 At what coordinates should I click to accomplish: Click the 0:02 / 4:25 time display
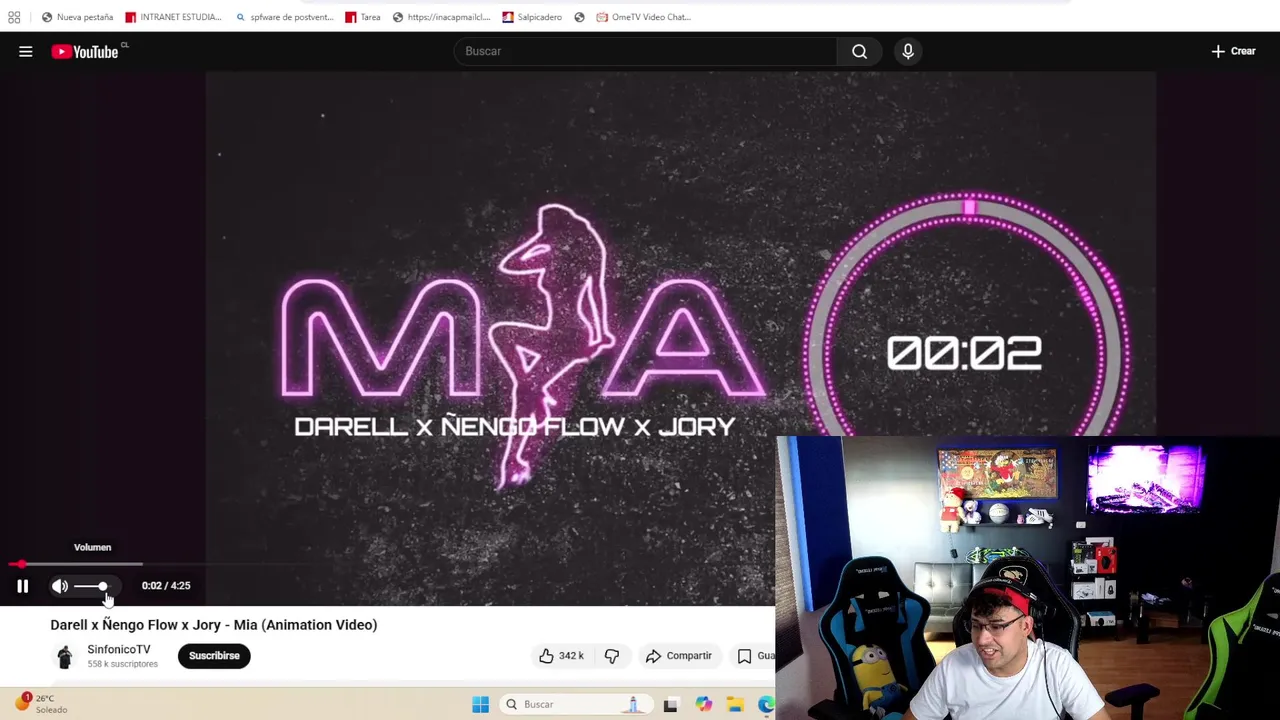coord(166,586)
